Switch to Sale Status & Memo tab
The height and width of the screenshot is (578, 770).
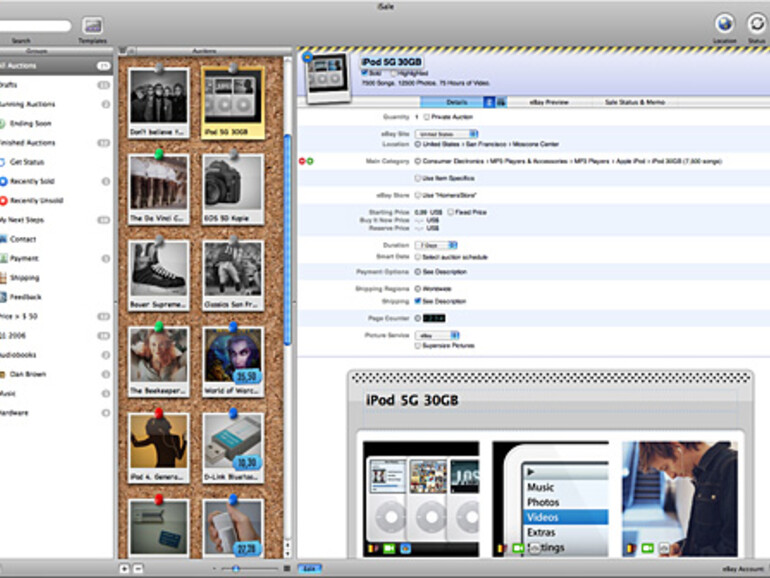(634, 102)
